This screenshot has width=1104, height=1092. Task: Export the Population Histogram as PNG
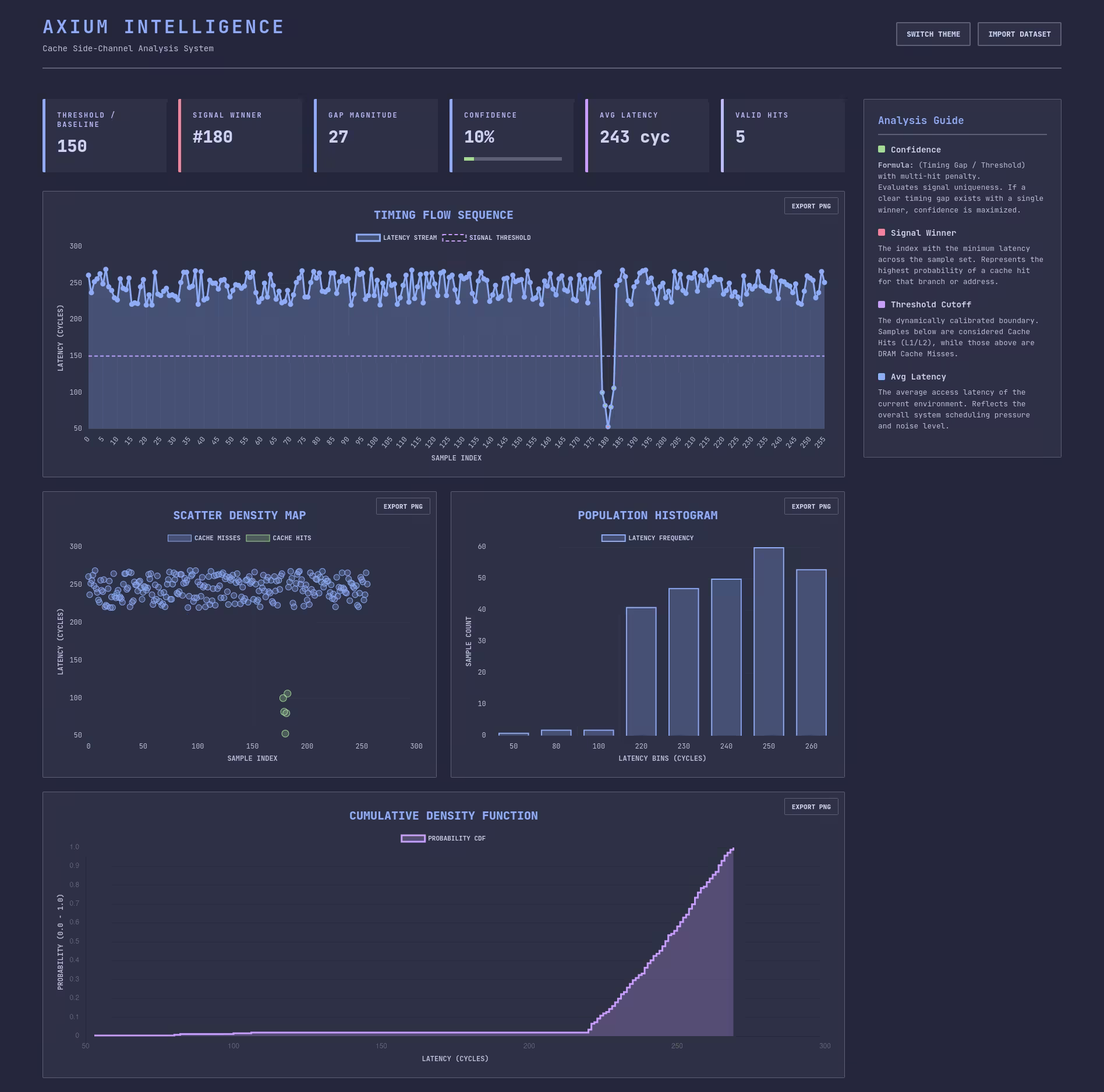(x=811, y=506)
